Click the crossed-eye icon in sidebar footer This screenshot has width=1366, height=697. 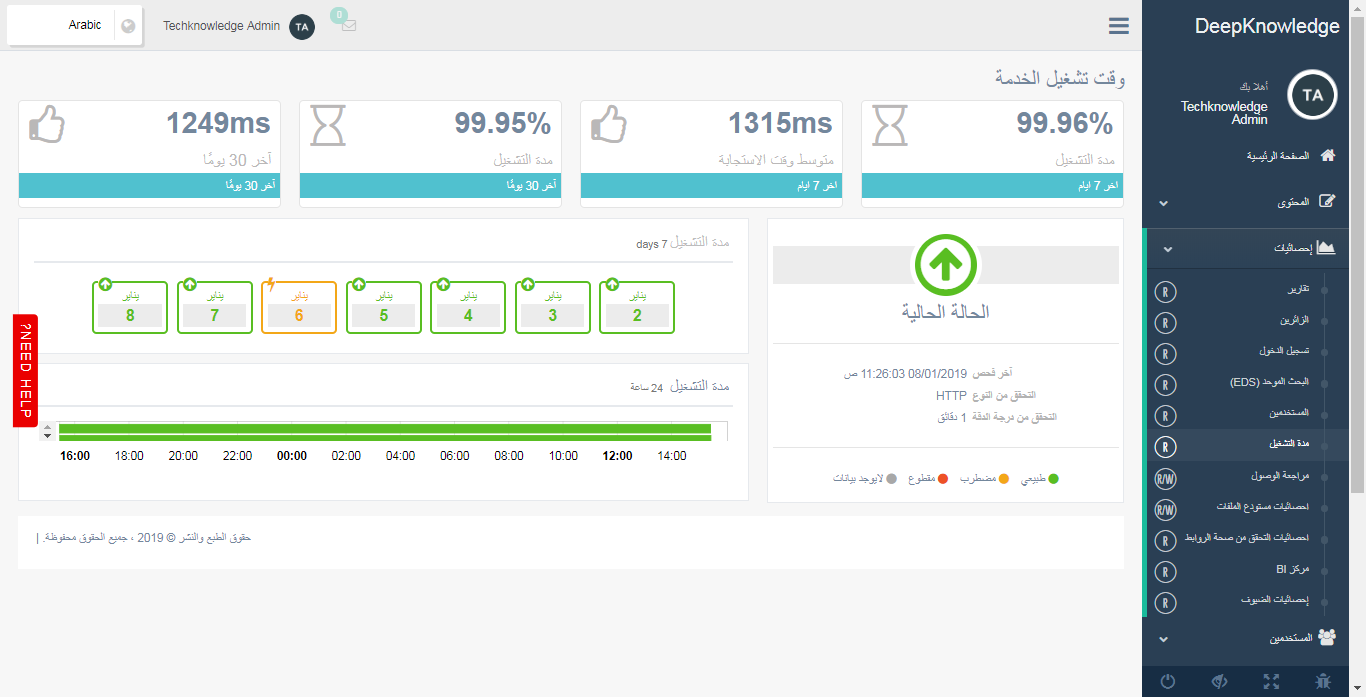click(1219, 681)
